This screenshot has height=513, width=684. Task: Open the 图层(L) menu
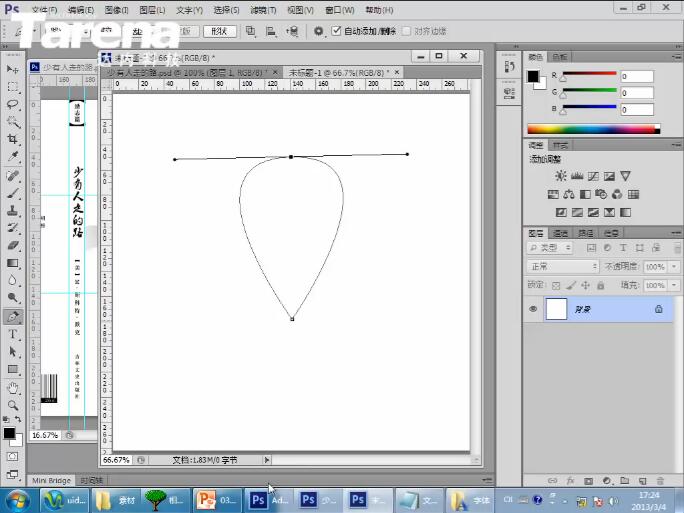pos(152,10)
